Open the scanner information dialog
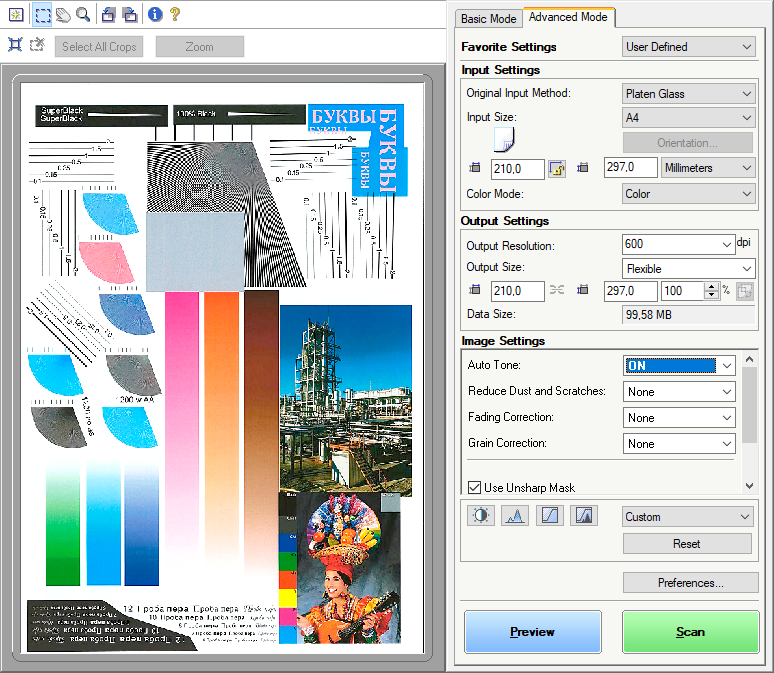 tap(154, 14)
